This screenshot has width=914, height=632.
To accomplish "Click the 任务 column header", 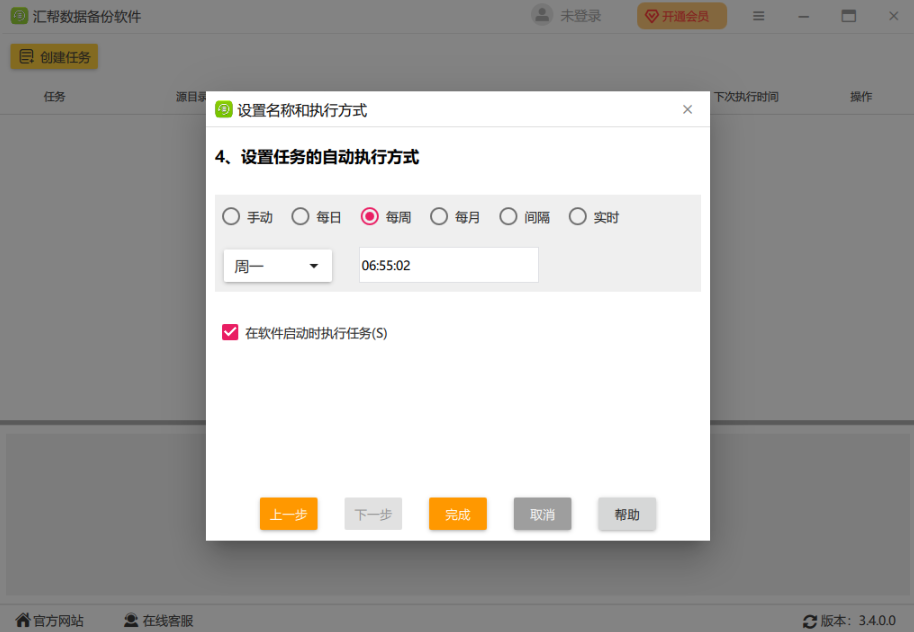I will point(54,97).
